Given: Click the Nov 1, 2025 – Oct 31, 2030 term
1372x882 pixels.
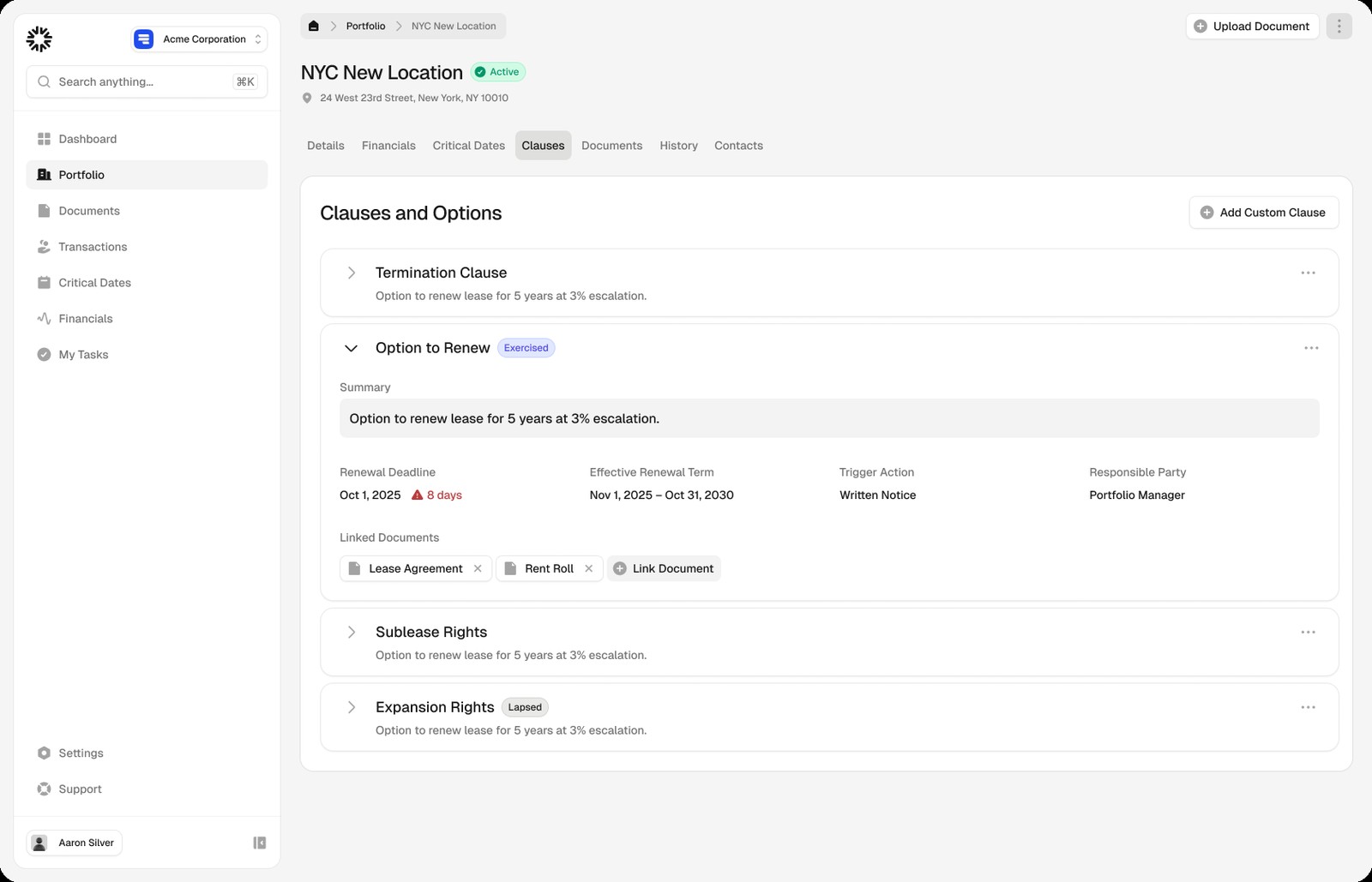Looking at the screenshot, I should pyautogui.click(x=662, y=495).
